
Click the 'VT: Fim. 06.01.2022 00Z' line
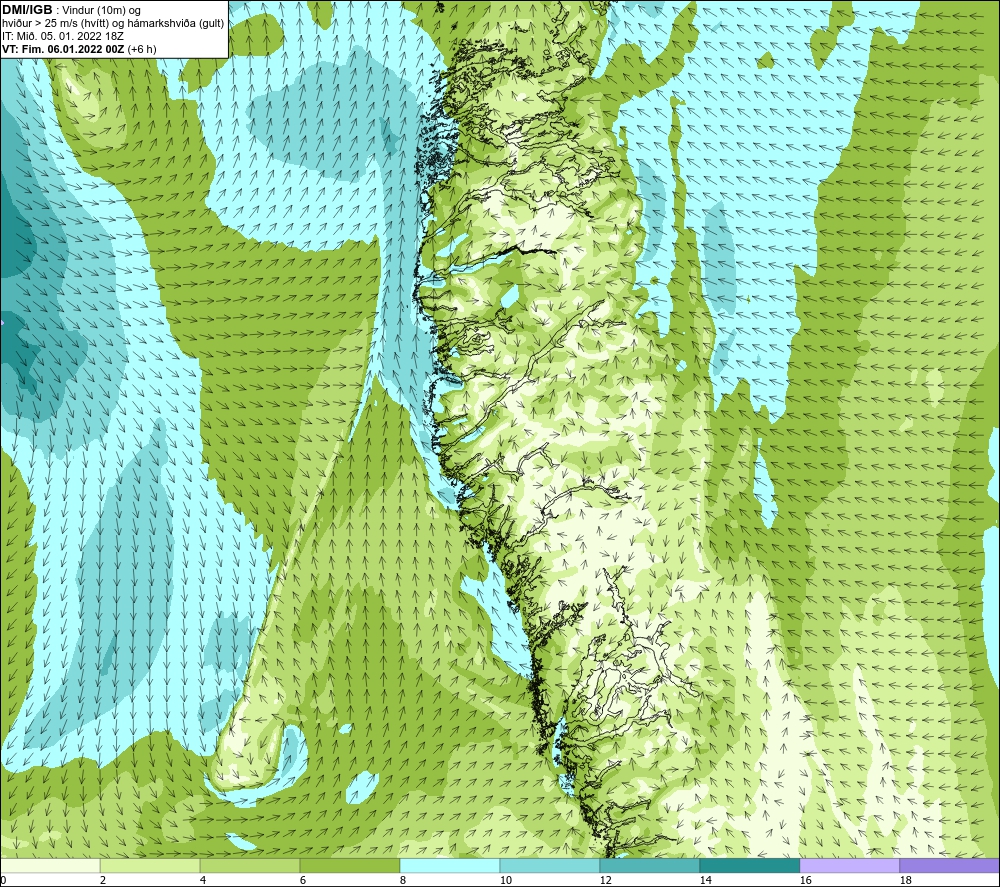[x=64, y=49]
